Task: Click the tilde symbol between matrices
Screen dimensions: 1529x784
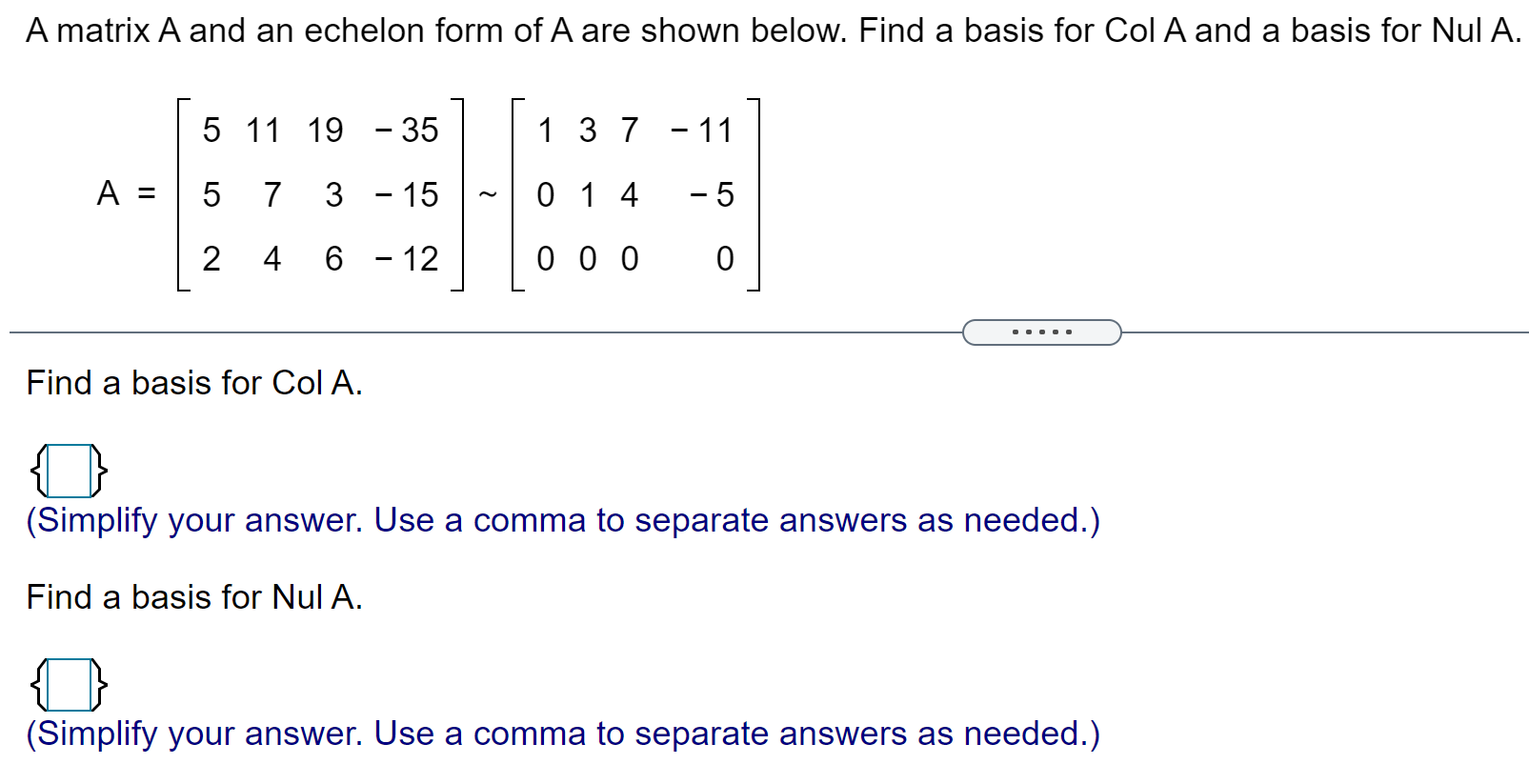Action: (489, 193)
